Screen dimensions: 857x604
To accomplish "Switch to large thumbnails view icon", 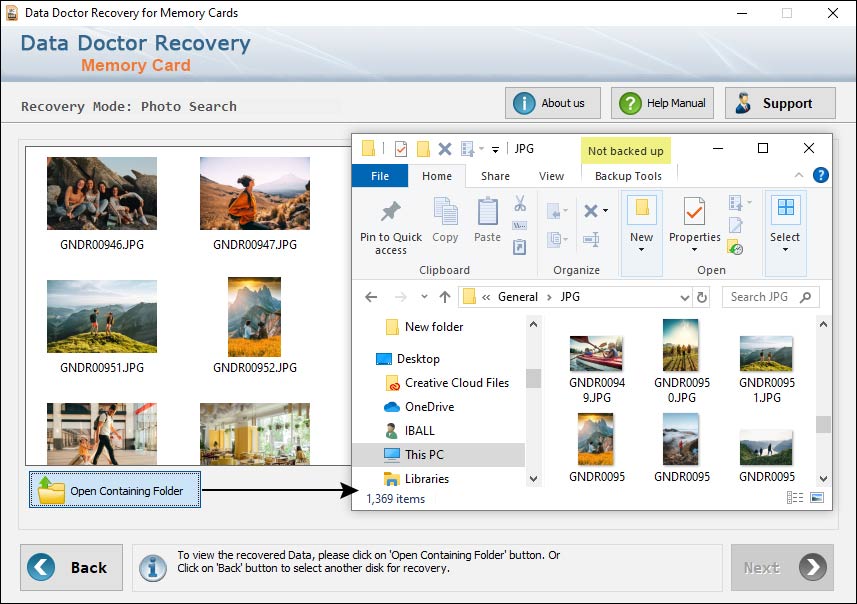I will pyautogui.click(x=817, y=497).
